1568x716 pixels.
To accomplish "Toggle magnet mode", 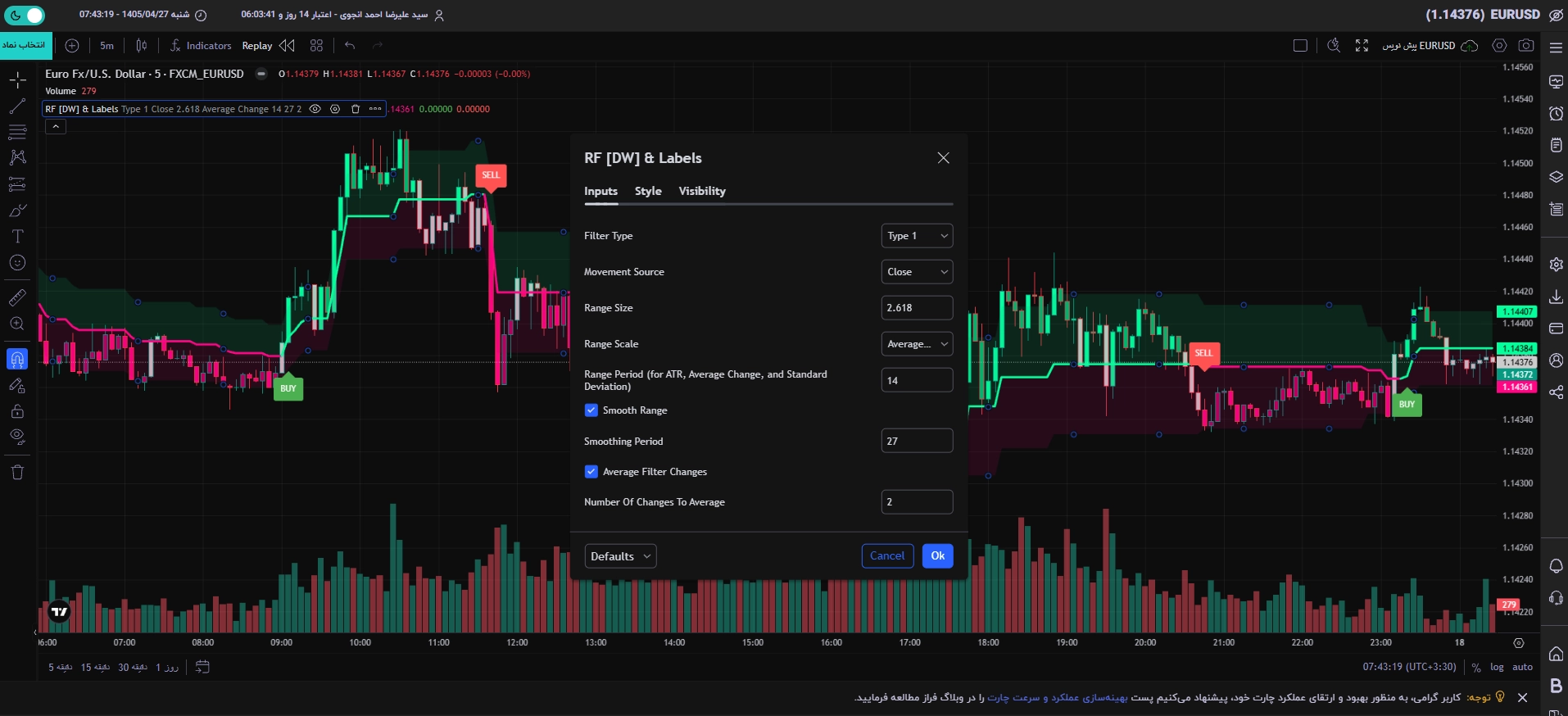I will pos(17,359).
